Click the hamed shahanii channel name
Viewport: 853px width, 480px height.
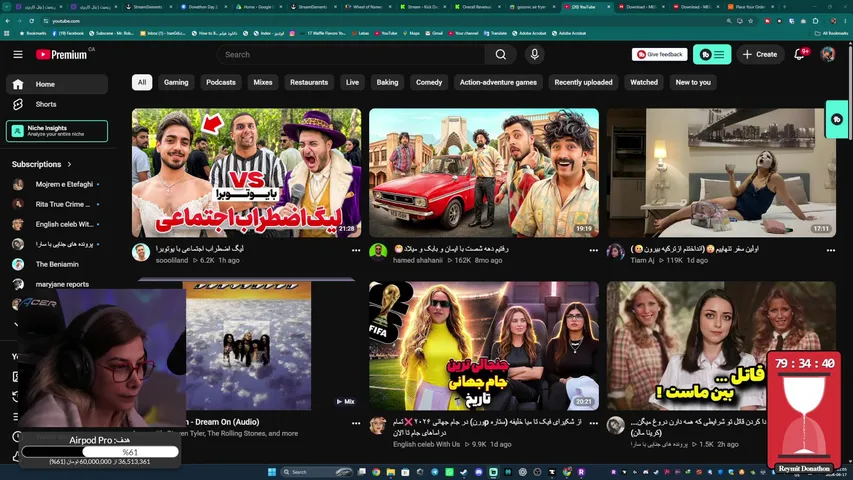(417, 261)
